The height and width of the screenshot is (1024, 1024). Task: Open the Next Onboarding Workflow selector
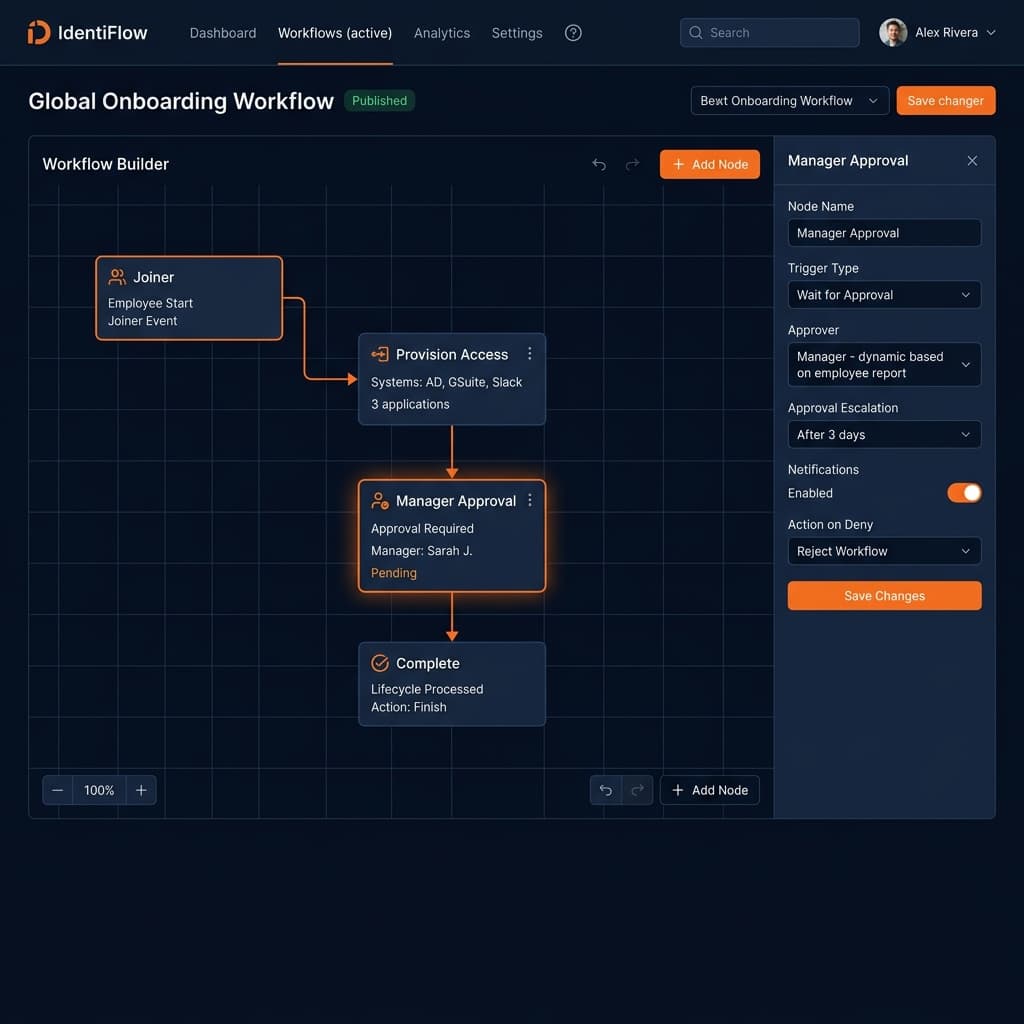(789, 100)
